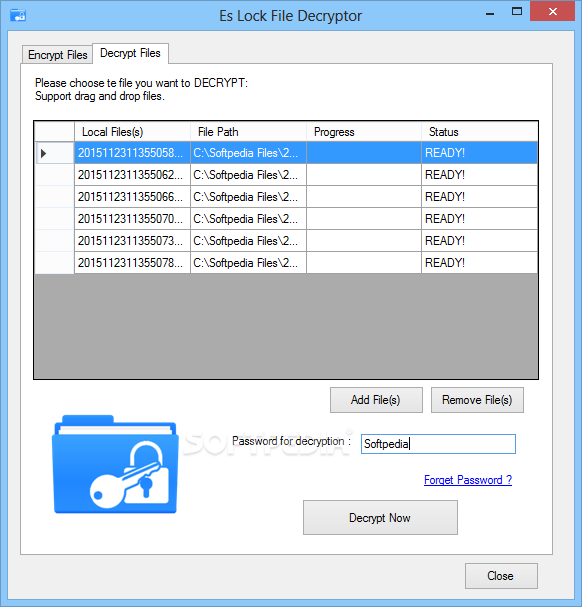The image size is (582, 607).
Task: Select file 201511231135078... in the list
Action: tap(132, 263)
